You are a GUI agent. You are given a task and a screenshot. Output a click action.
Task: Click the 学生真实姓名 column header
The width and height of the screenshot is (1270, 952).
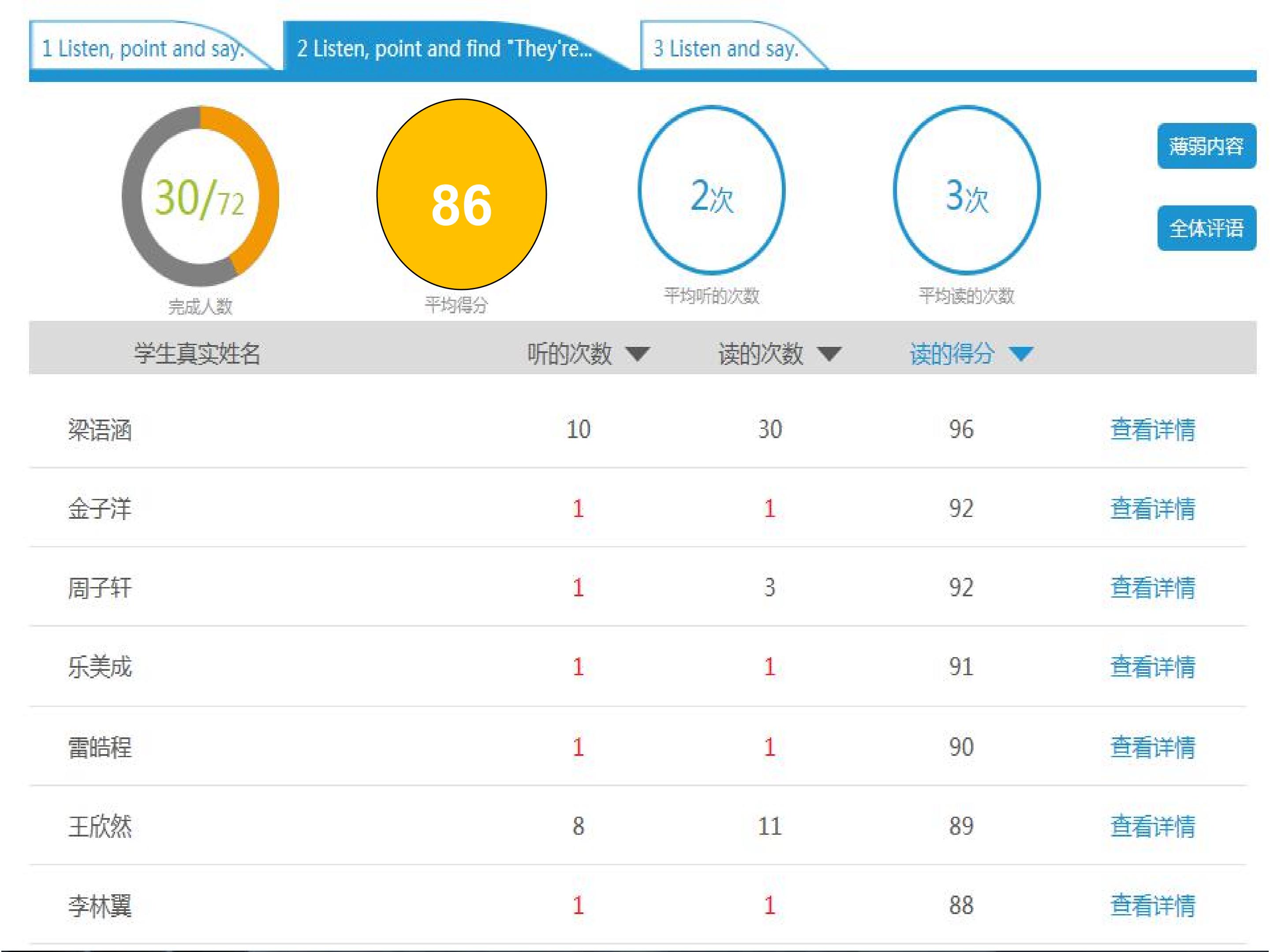pyautogui.click(x=197, y=353)
